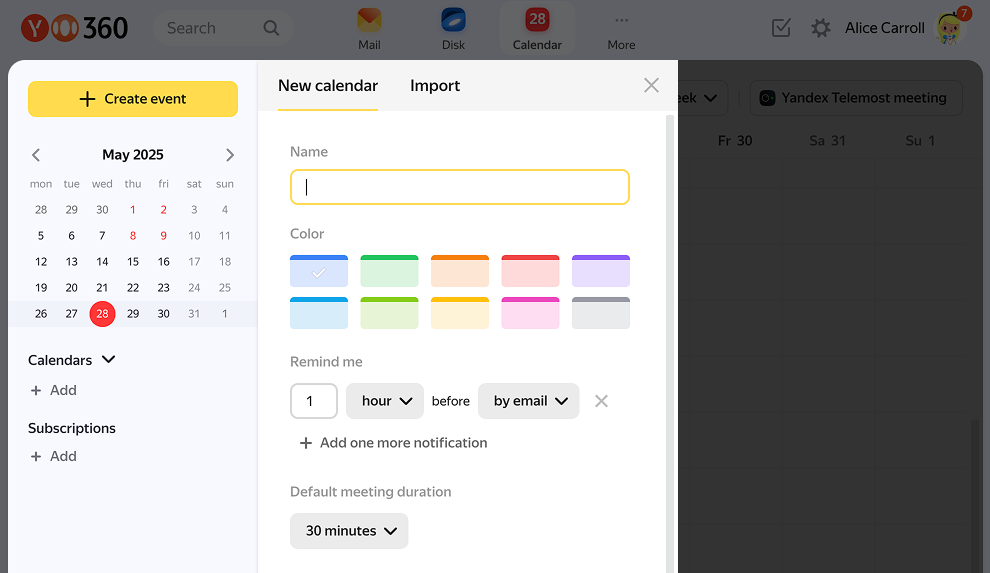This screenshot has width=990, height=573.
Task: Choose the purple calendar color
Action: (601, 271)
